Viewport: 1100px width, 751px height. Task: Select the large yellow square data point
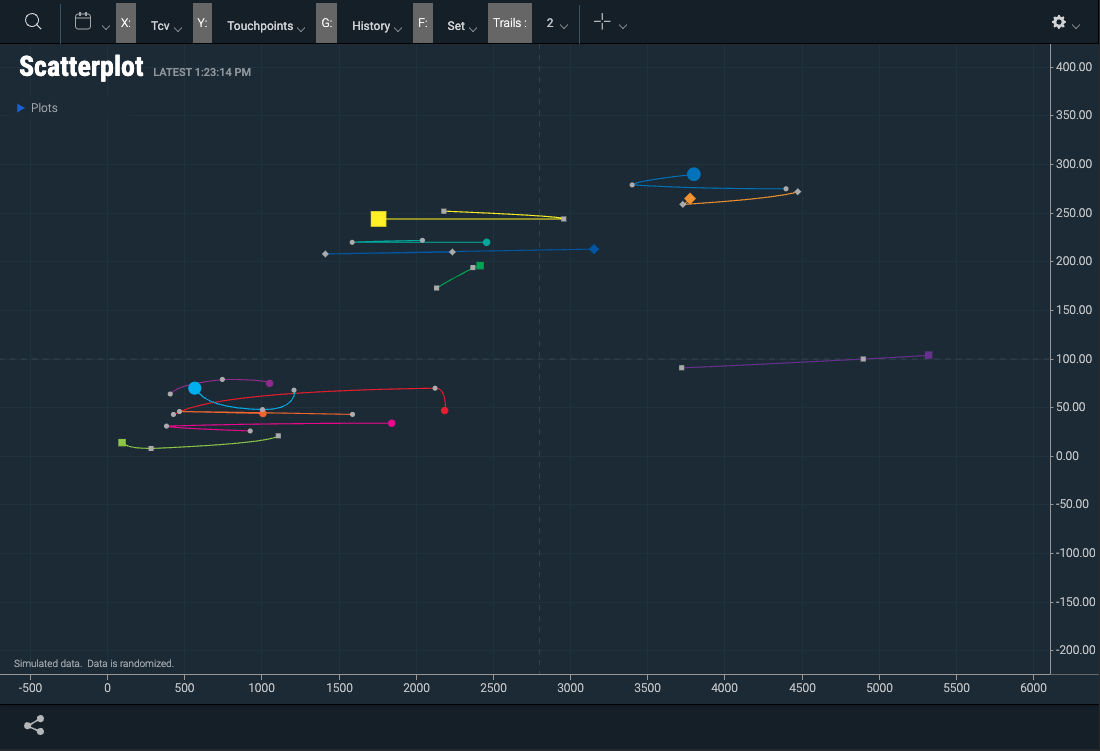pos(378,218)
